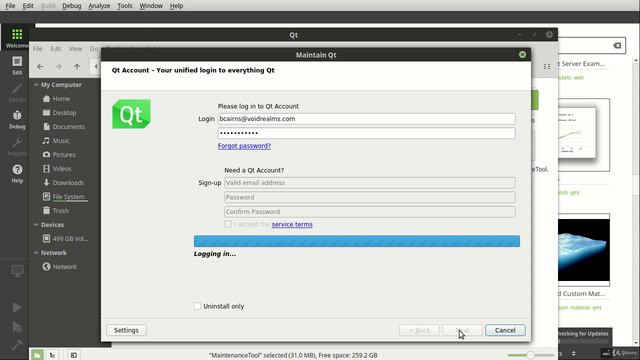Open Welcome mode in Qt Creator sidebar
This screenshot has width=640, height=360.
[17, 38]
